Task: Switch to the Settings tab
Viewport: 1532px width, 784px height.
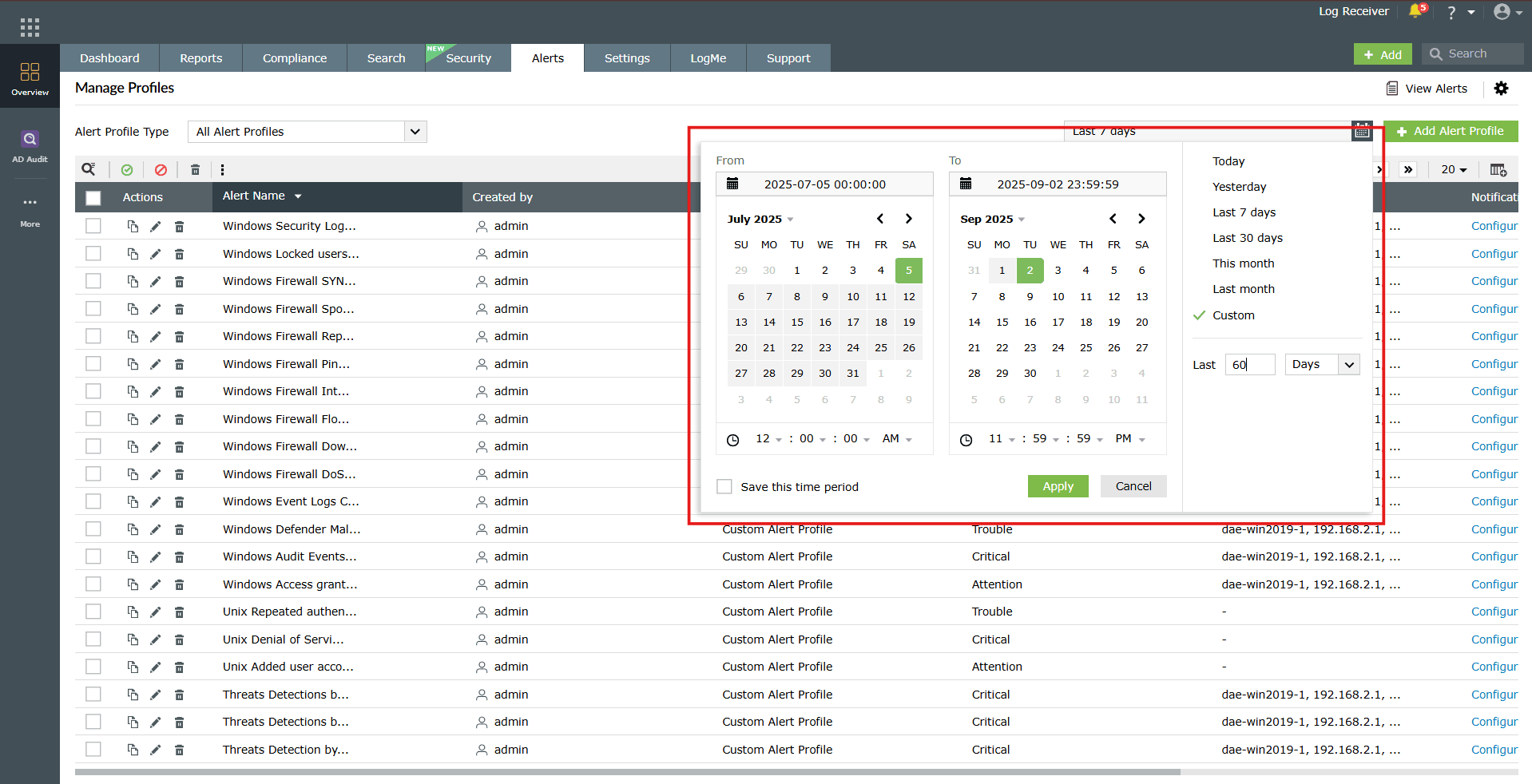Action: click(x=627, y=58)
